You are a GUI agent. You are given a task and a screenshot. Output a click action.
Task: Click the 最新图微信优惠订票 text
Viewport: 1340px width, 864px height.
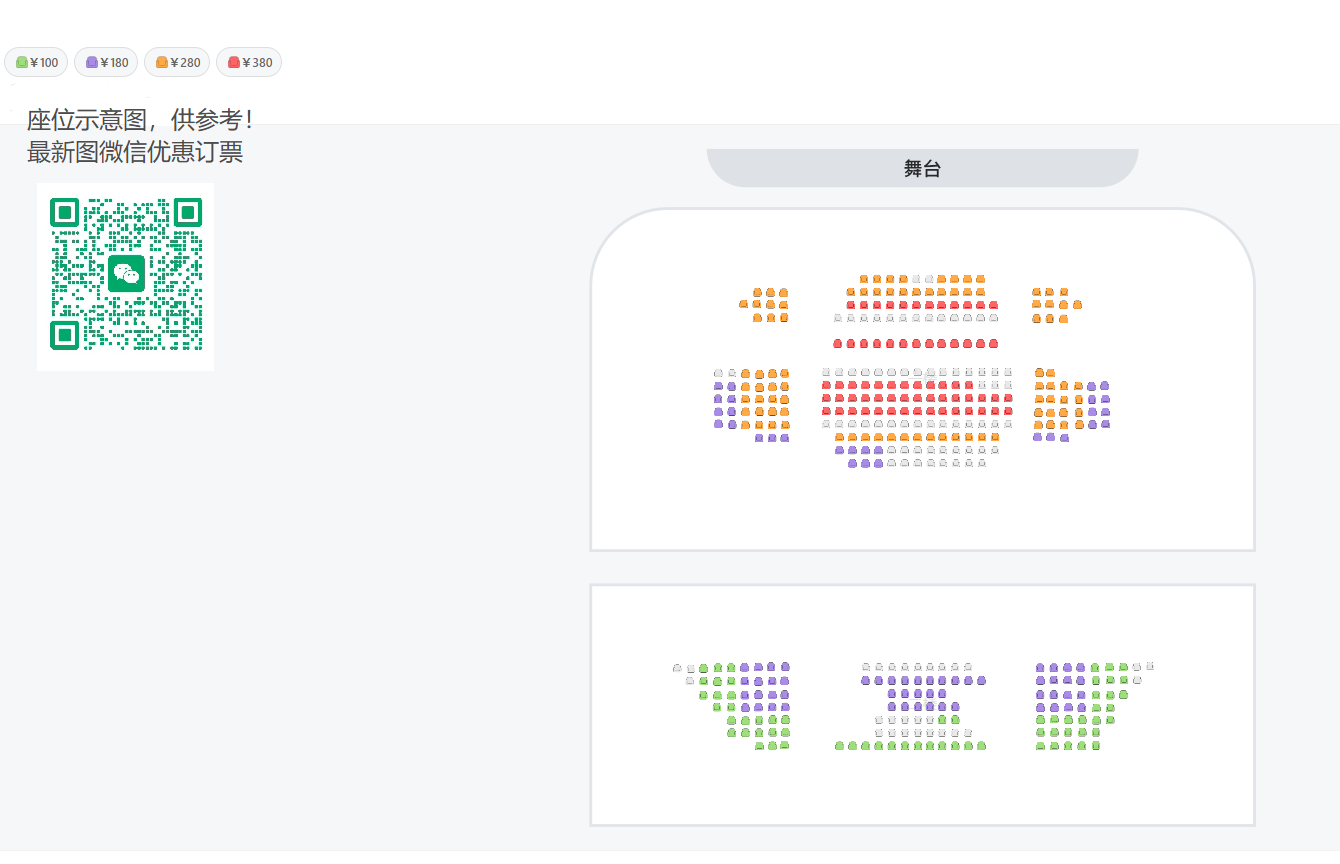(135, 153)
